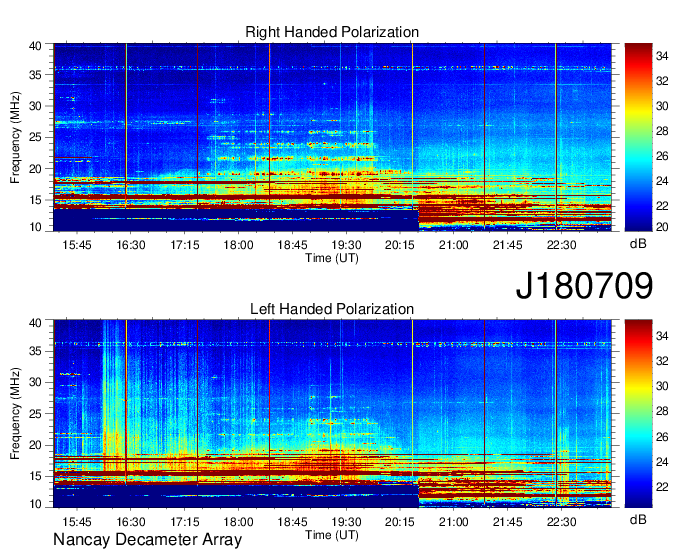
Task: Click the "15" frequency tick of the Right Handed plot
Action: coord(36,200)
